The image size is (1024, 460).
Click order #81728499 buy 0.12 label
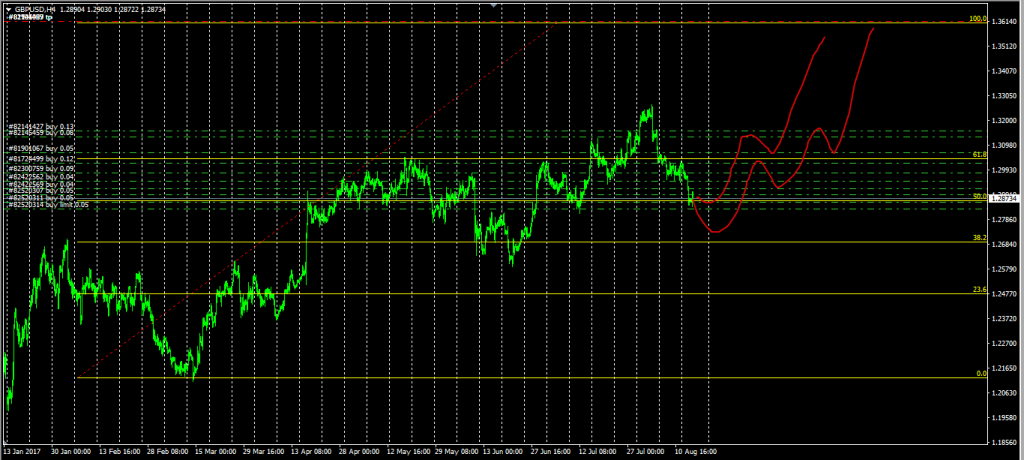(x=41, y=159)
